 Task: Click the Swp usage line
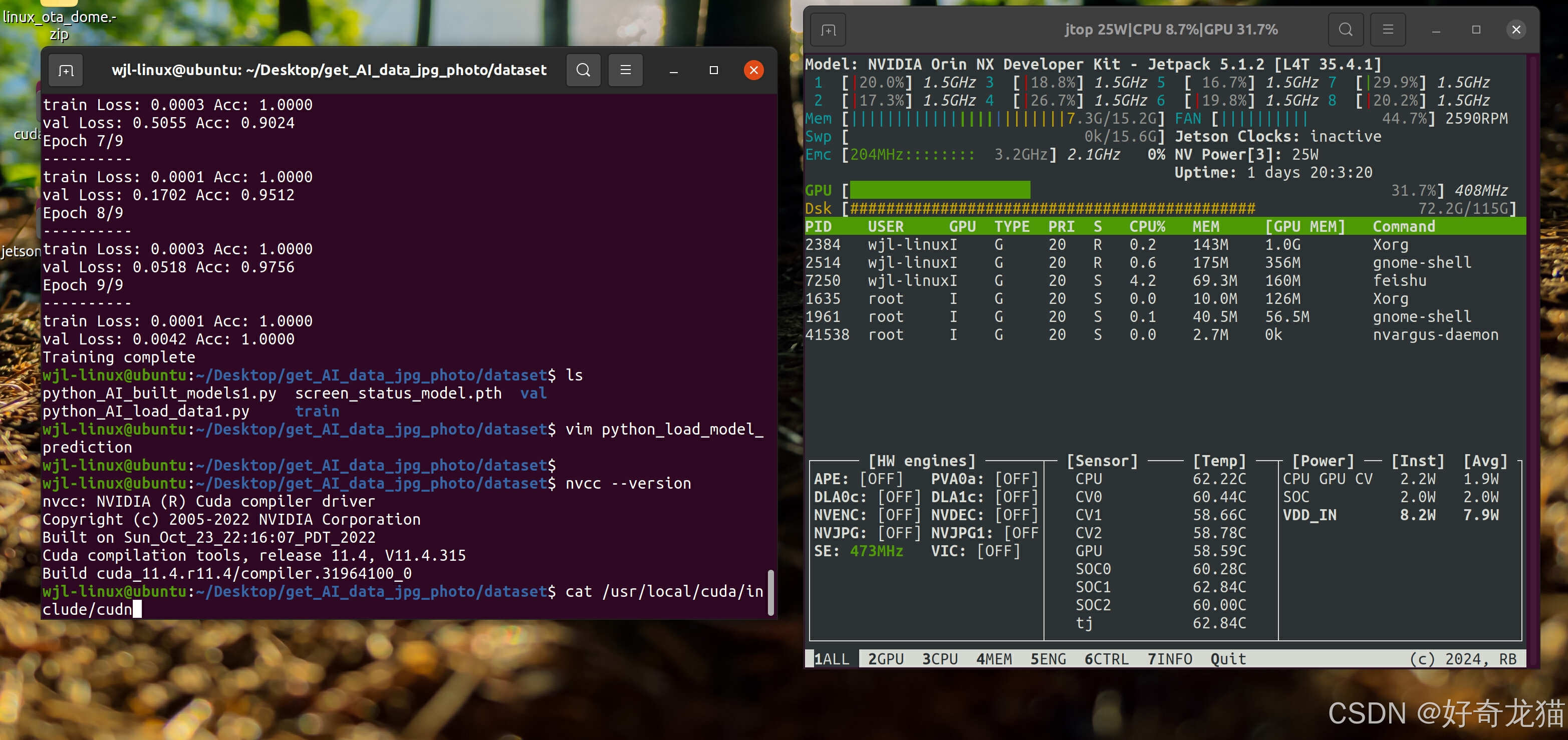point(985,136)
